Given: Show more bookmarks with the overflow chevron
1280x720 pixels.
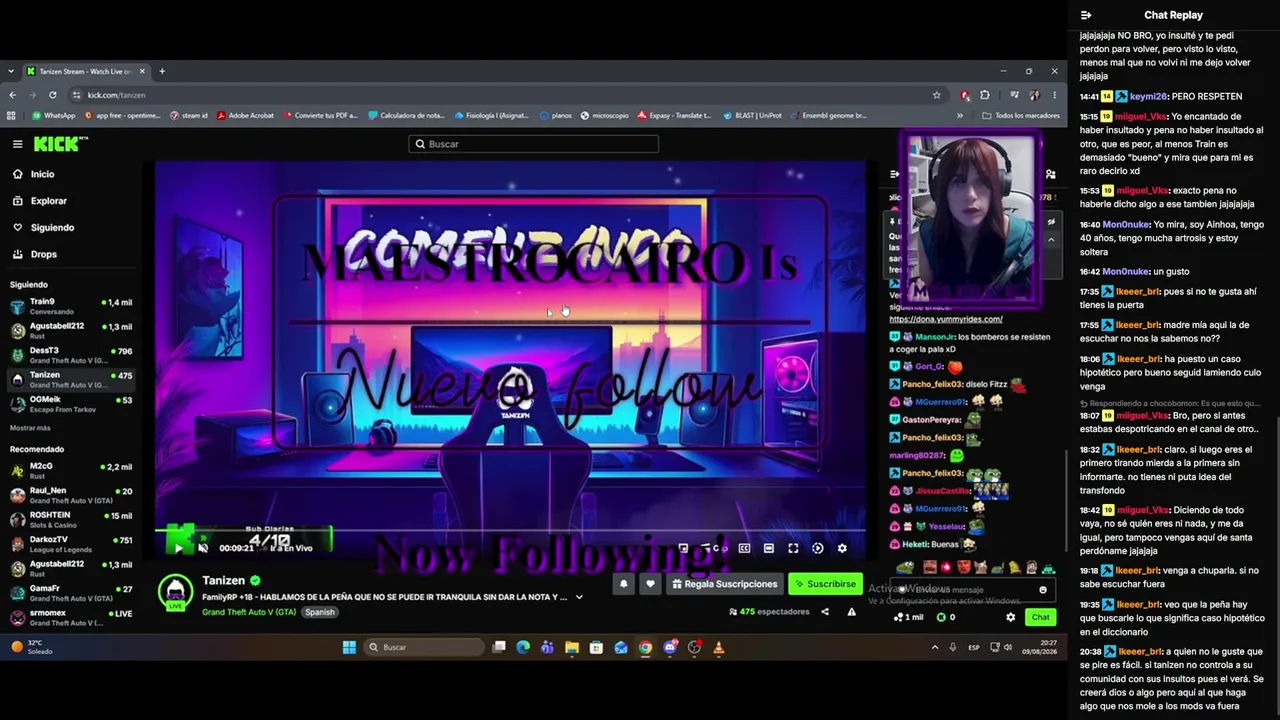Looking at the screenshot, I should click(960, 115).
